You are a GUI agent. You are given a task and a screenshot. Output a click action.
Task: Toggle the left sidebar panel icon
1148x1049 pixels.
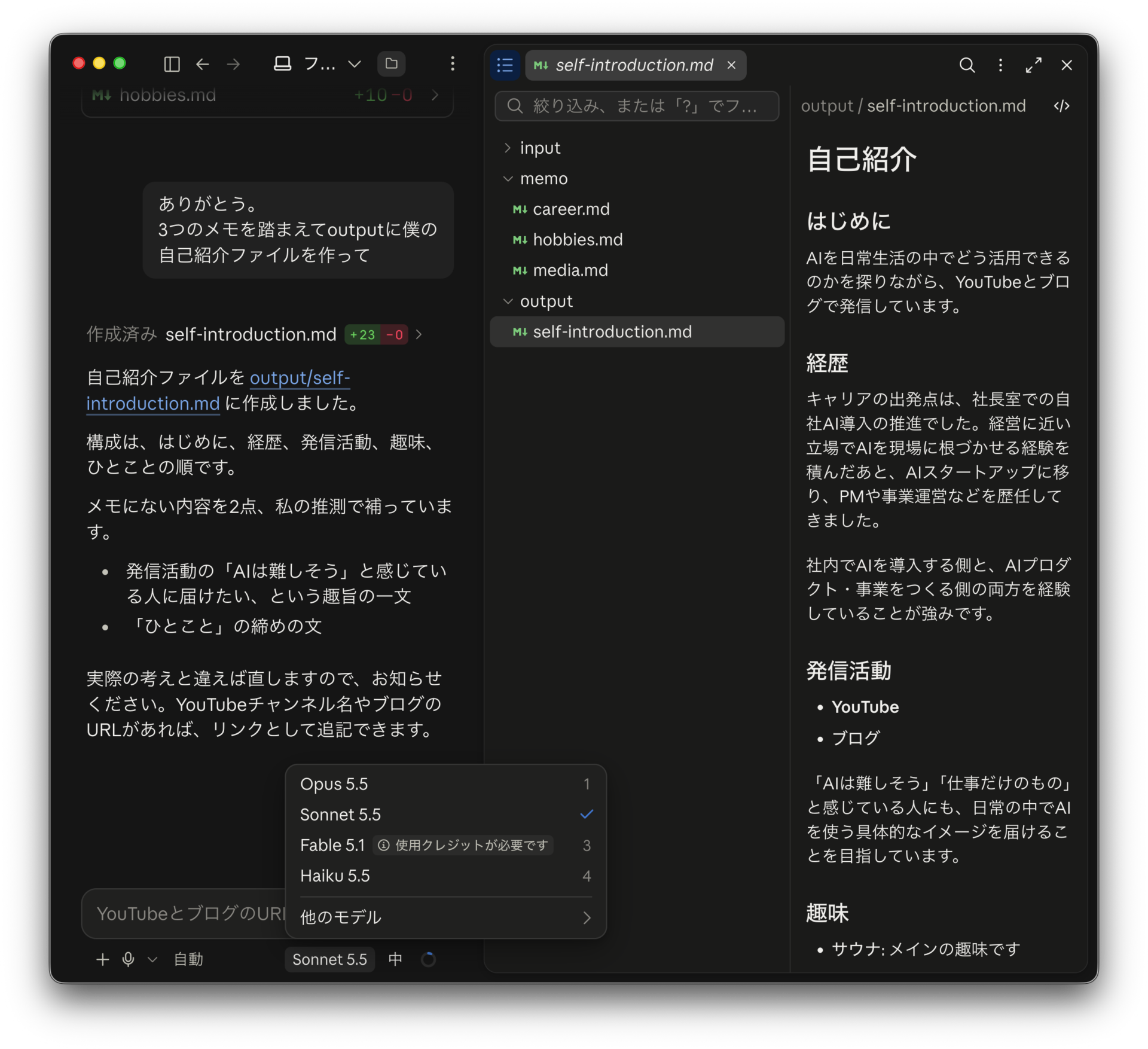click(x=172, y=64)
